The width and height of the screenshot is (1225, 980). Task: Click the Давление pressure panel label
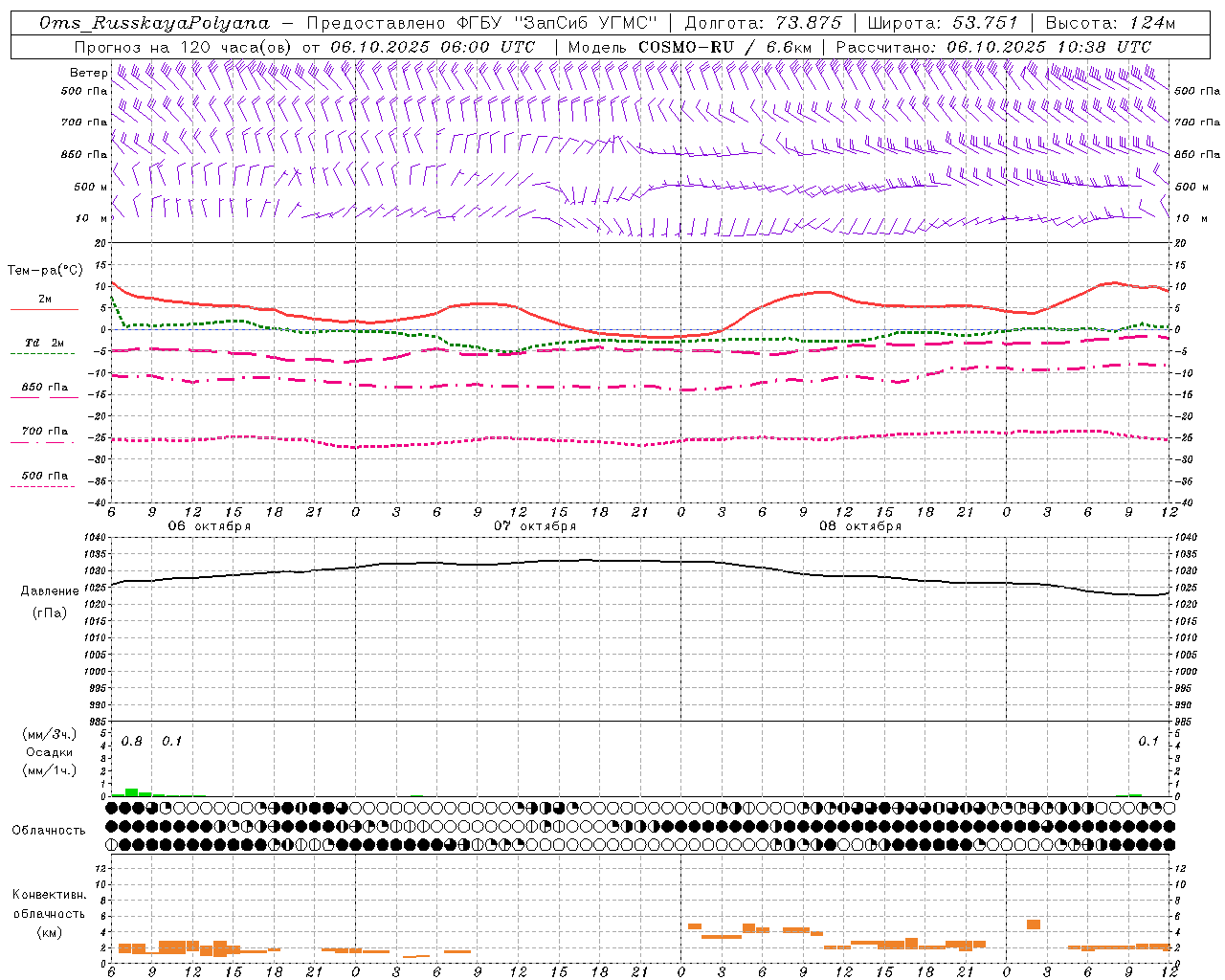point(50,591)
